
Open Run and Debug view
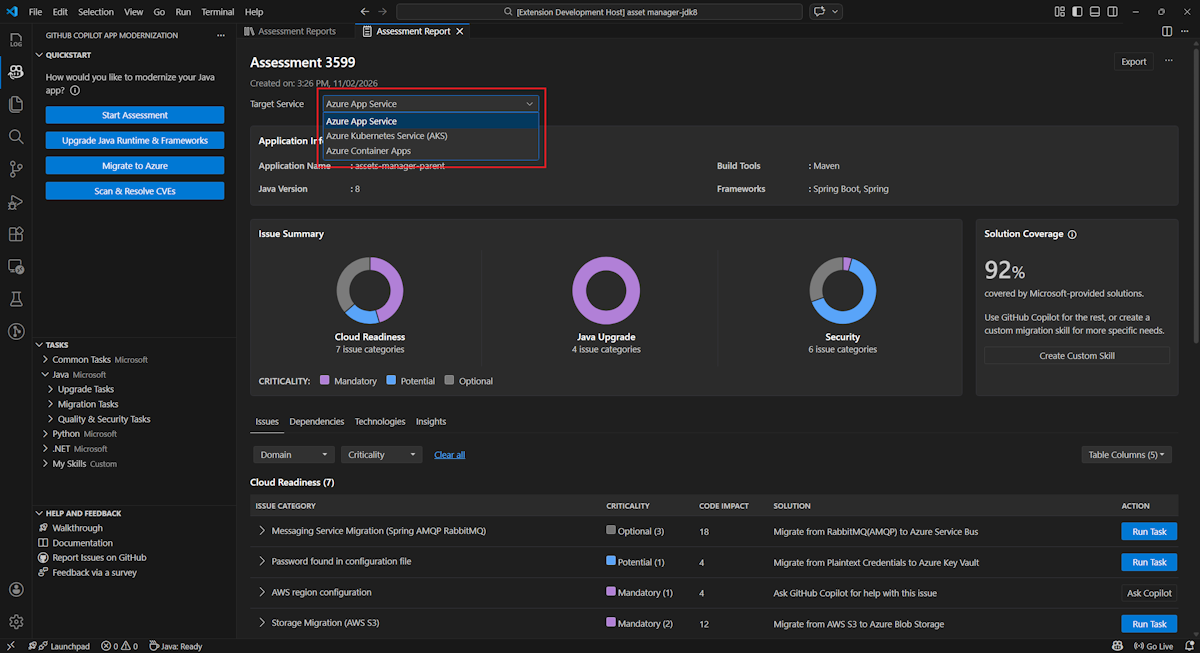click(x=15, y=201)
